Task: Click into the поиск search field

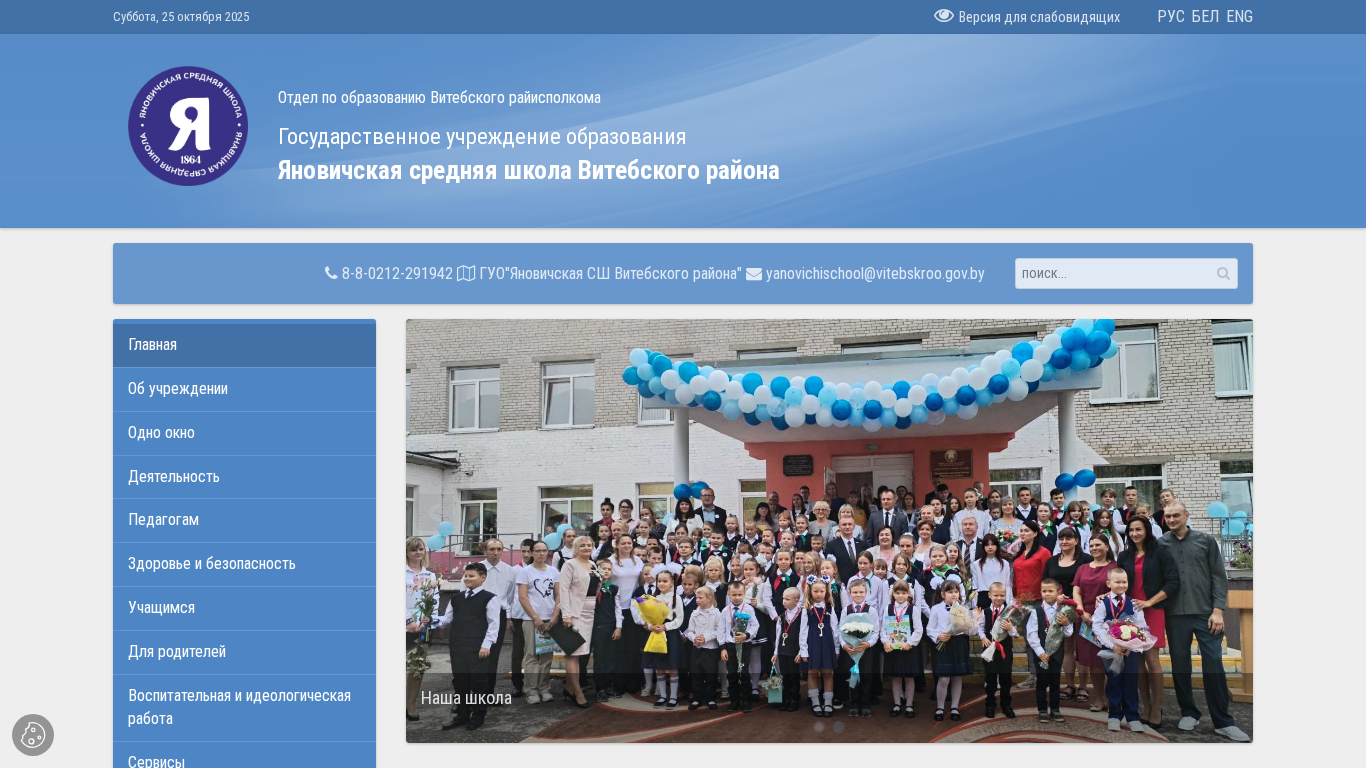Action: click(x=1110, y=274)
